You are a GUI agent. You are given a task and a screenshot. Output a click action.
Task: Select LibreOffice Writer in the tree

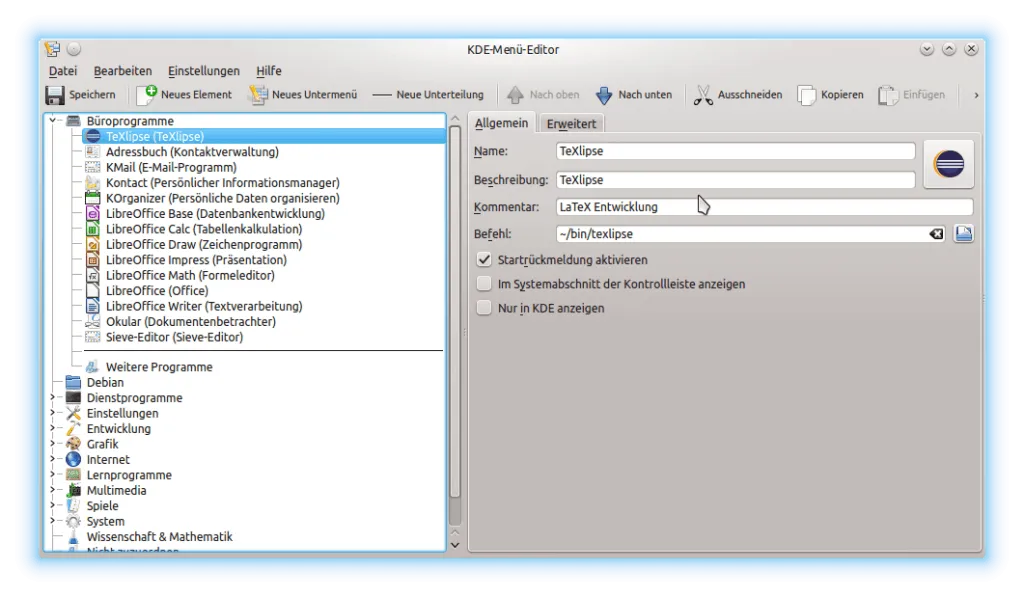tap(204, 306)
